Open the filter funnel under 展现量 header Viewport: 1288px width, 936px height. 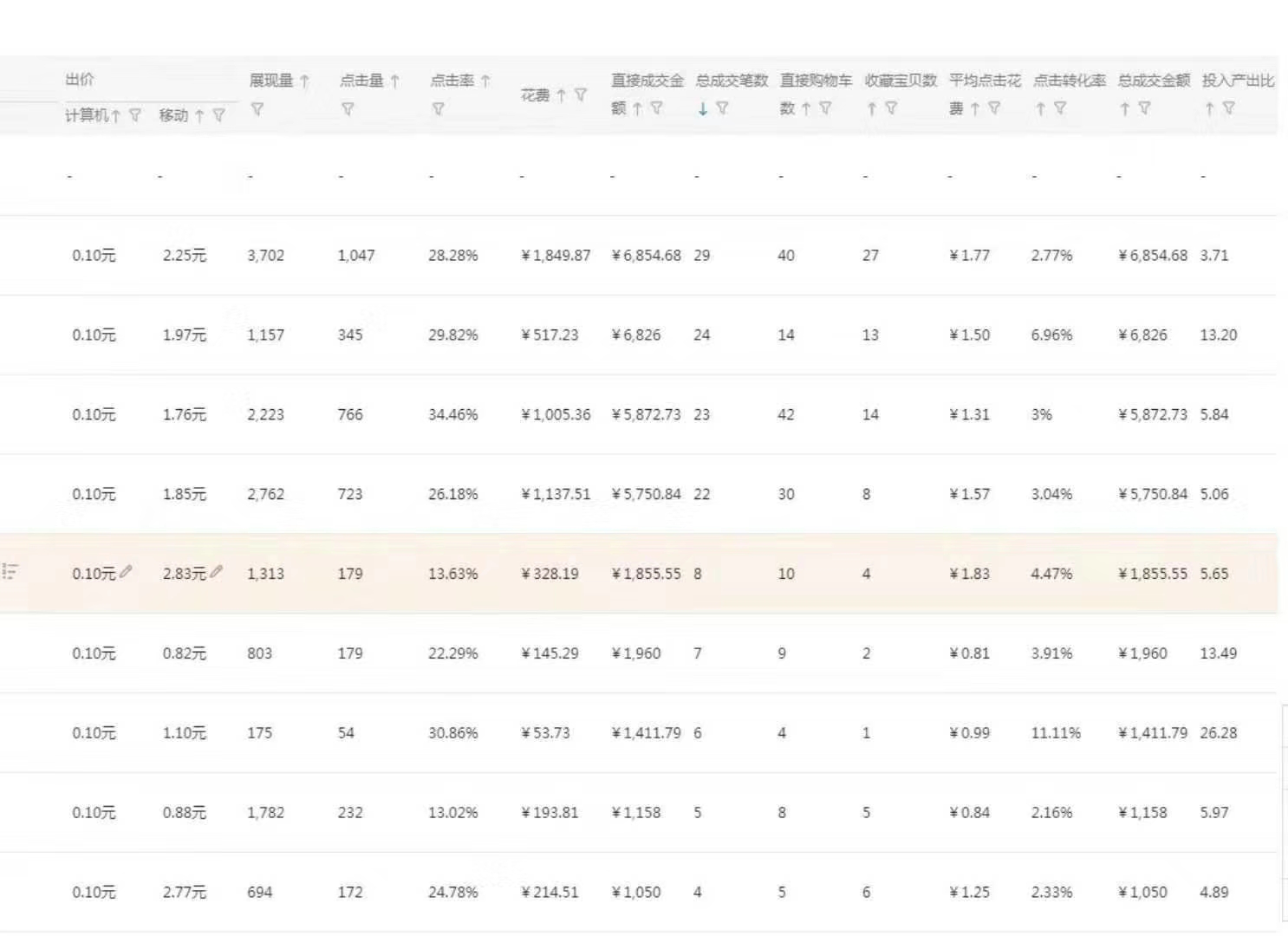coord(257,108)
